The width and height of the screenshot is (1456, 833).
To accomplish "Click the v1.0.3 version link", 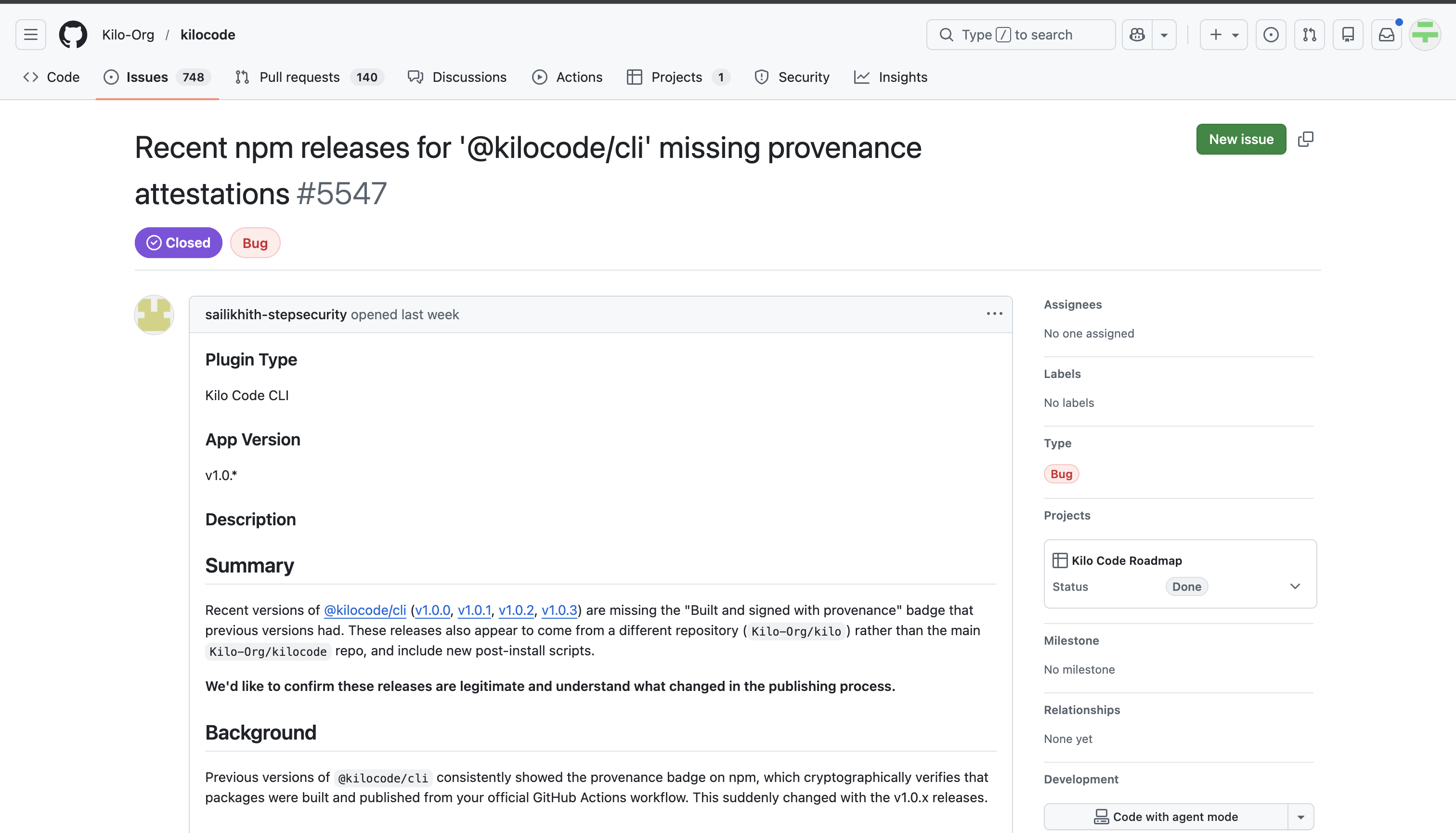I will pos(559,611).
